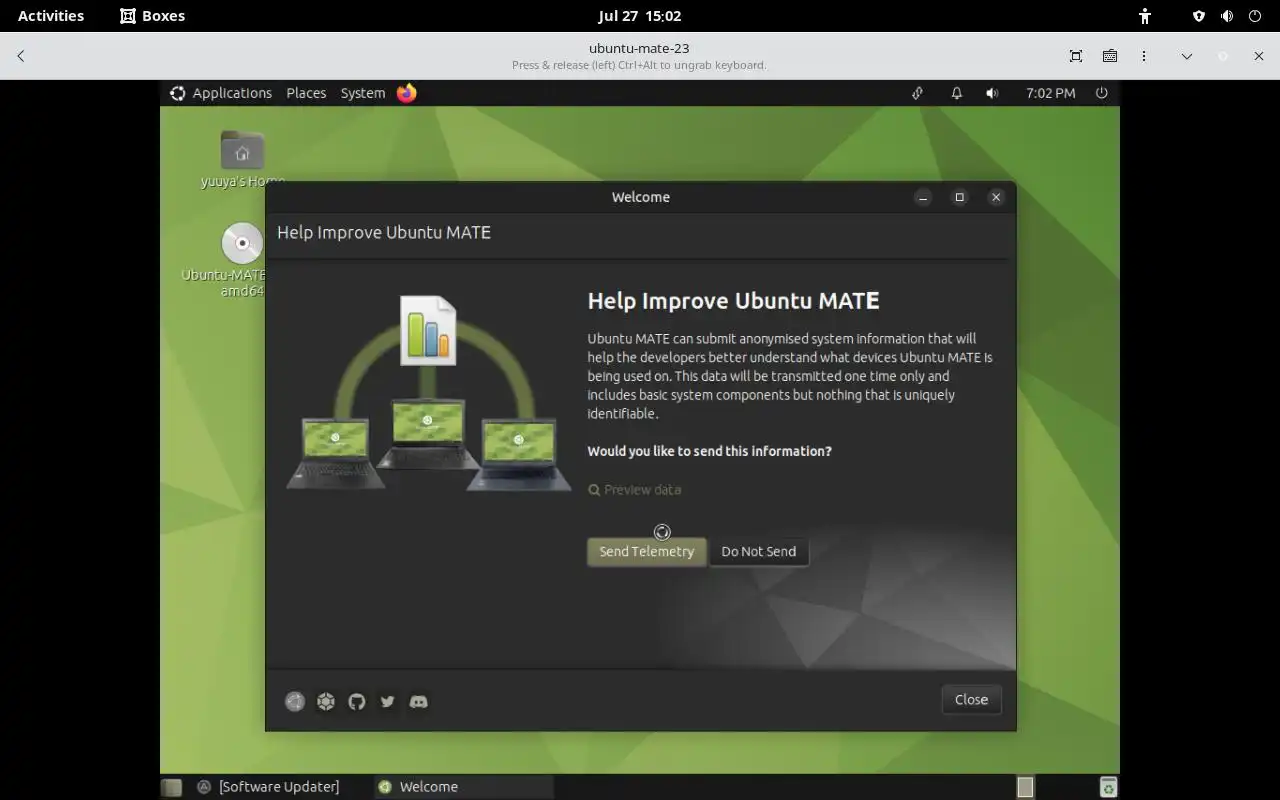1280x800 pixels.
Task: Open the GNOME Activities overview
Action: tap(51, 16)
